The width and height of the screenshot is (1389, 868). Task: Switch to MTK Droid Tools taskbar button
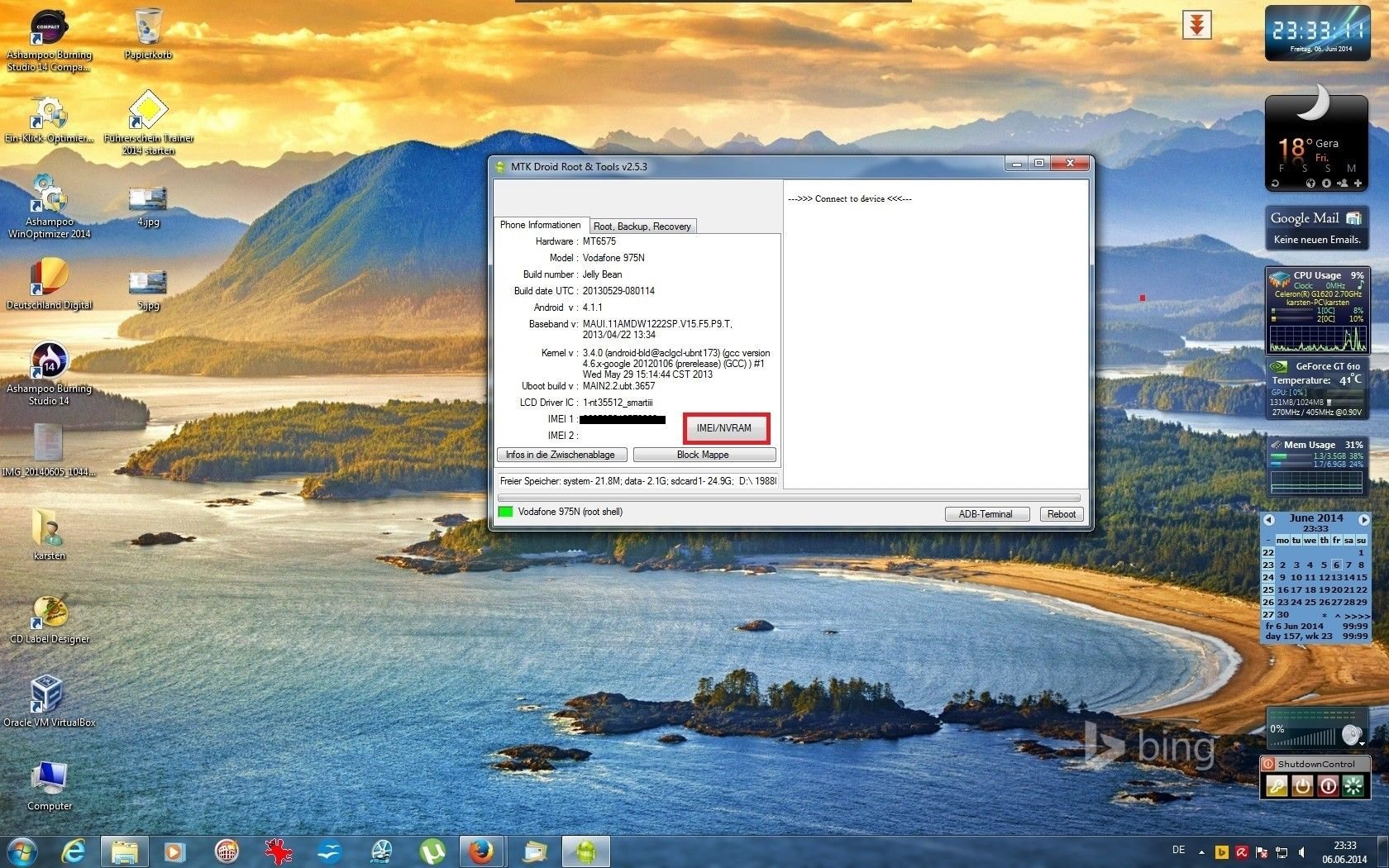586,851
